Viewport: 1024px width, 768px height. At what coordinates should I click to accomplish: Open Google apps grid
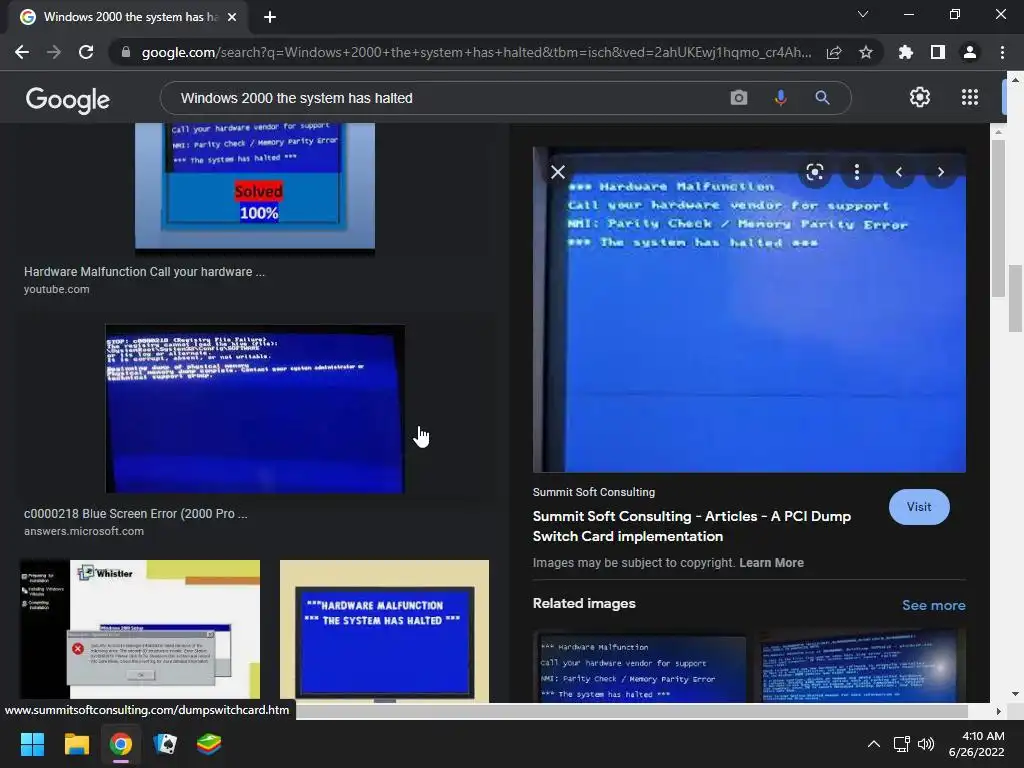(x=970, y=97)
